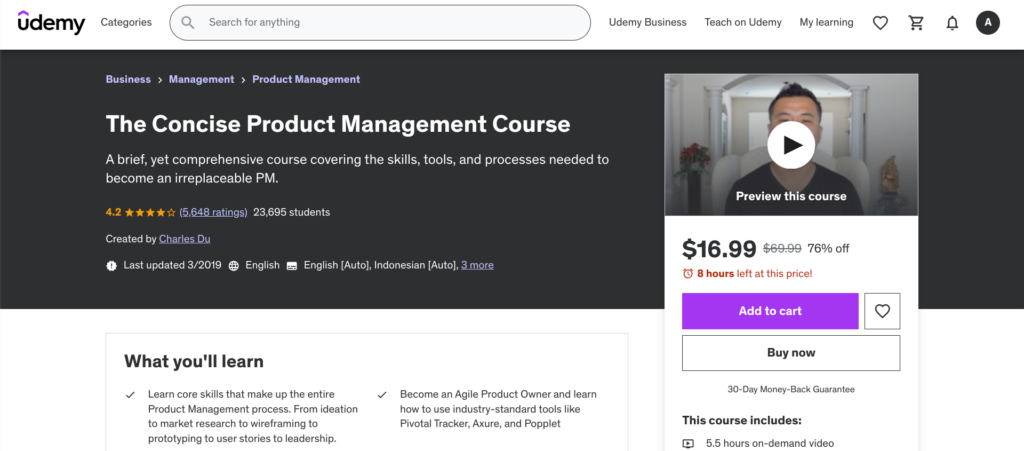The width and height of the screenshot is (1024, 451).
Task: Open Udemy Business in header
Action: click(x=647, y=22)
